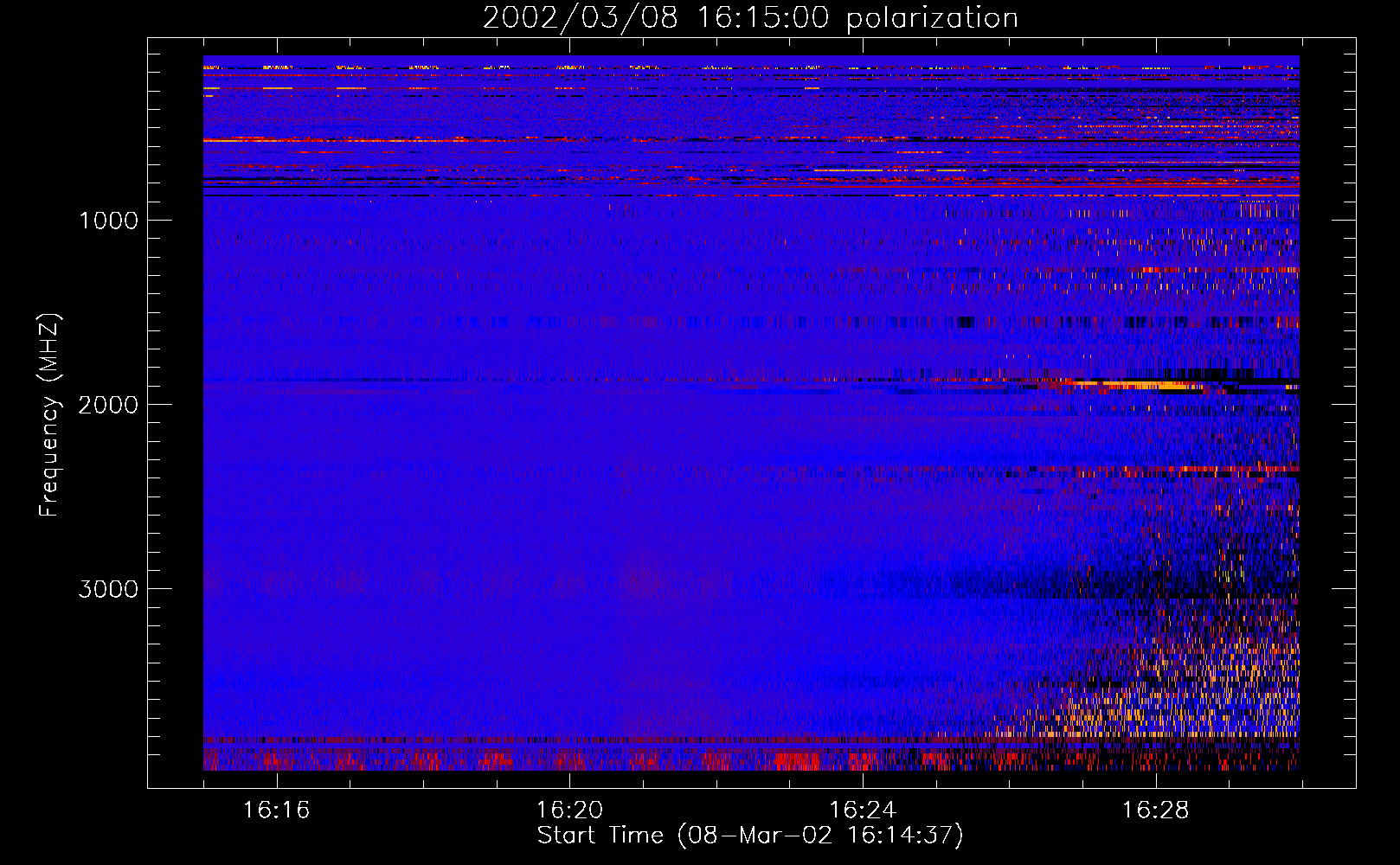
Task: Click the 'Start Time (08-Mar-02 16:14:37)' axis label
Action: (x=750, y=836)
